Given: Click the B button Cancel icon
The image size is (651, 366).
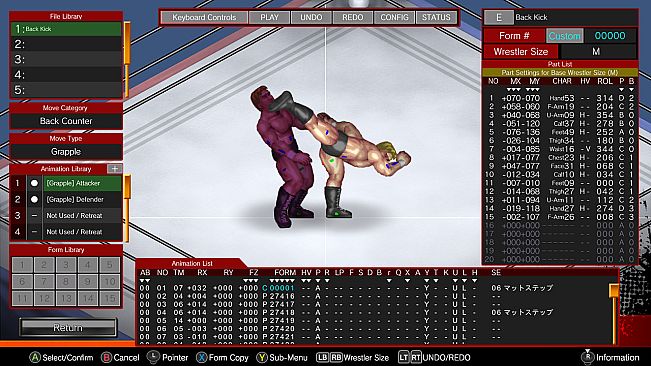Looking at the screenshot, I should coord(106,357).
